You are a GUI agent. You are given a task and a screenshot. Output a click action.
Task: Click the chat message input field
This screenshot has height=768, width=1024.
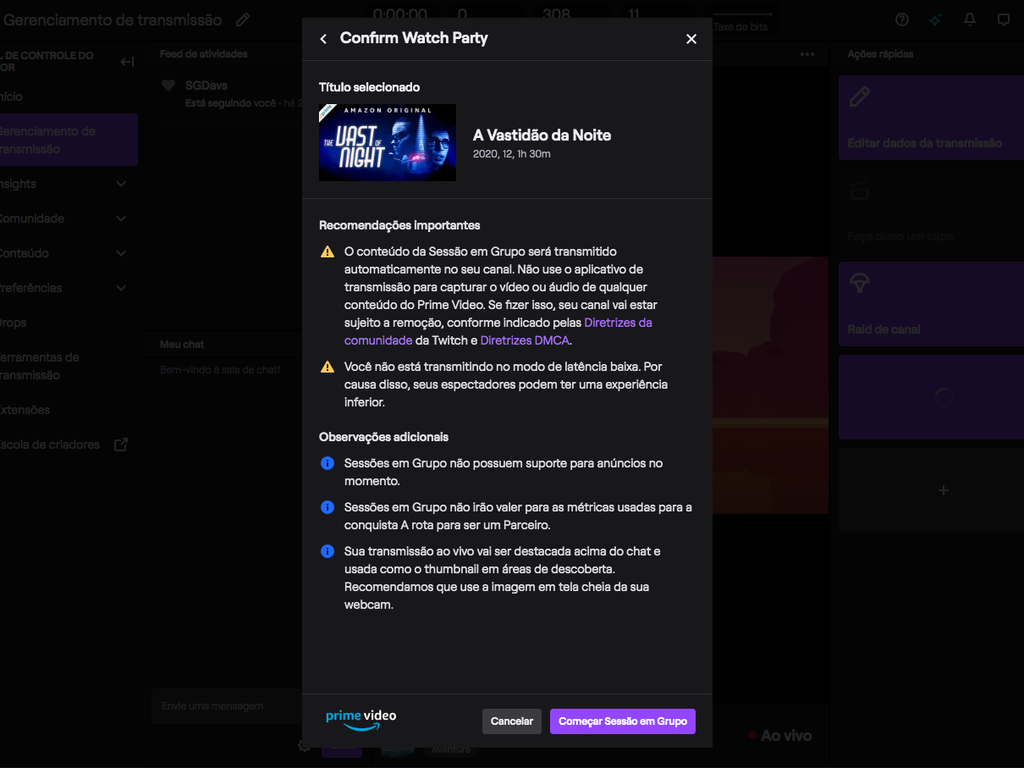[227, 706]
